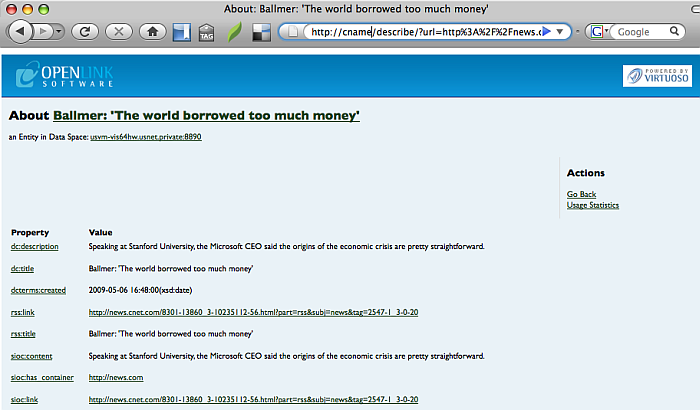Screen dimensions: 700x410
Task: Open the rss:link property link
Action: tap(22, 312)
